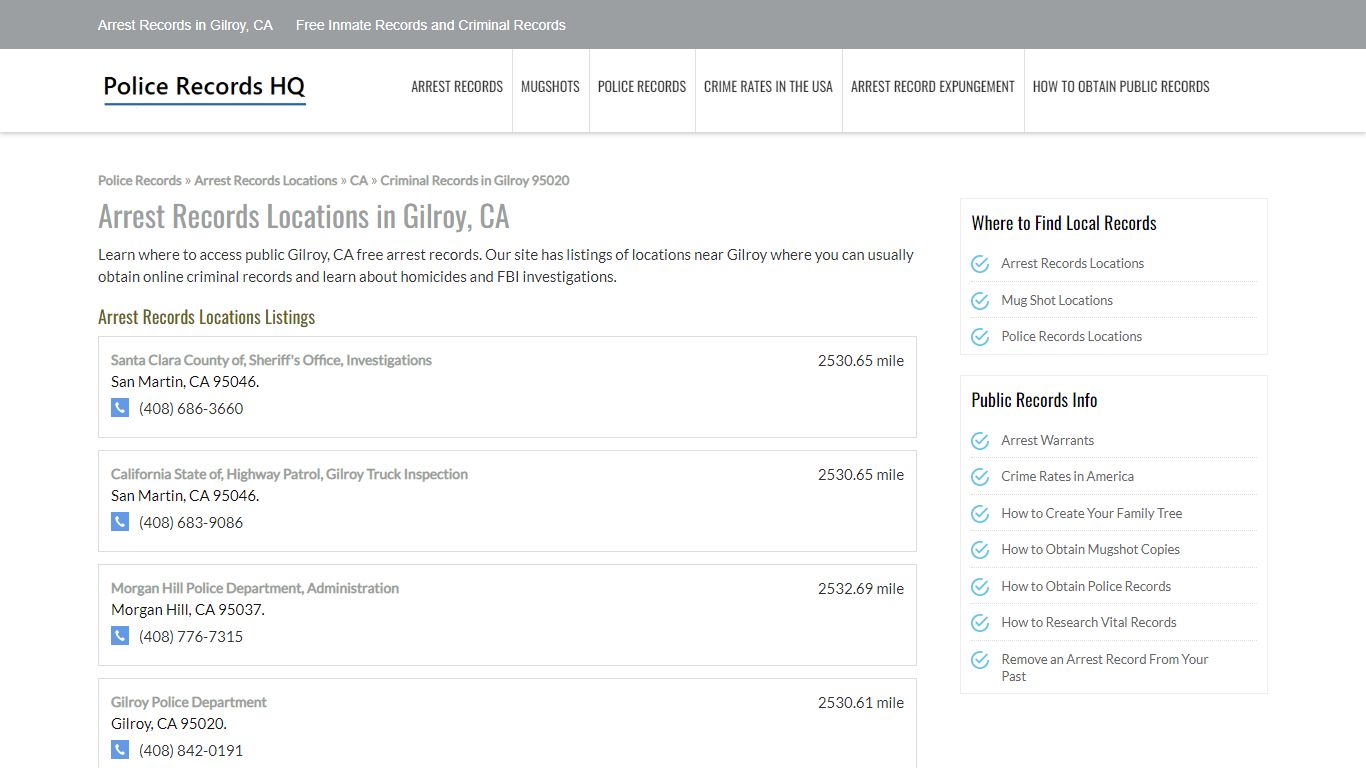
Task: Open sidebar link Crime Rates in America
Action: point(1067,476)
